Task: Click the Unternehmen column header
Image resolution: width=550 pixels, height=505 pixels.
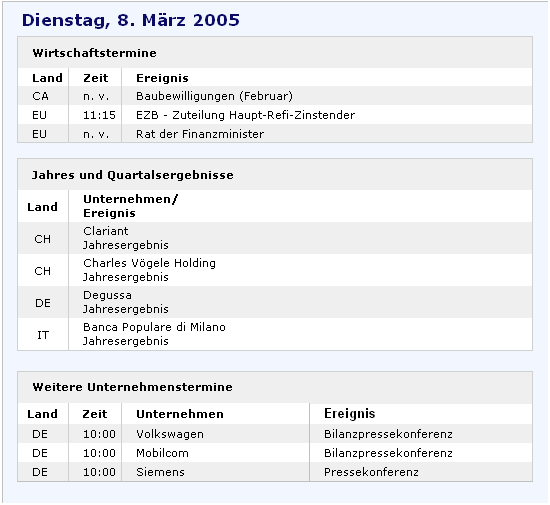Action: 180,414
